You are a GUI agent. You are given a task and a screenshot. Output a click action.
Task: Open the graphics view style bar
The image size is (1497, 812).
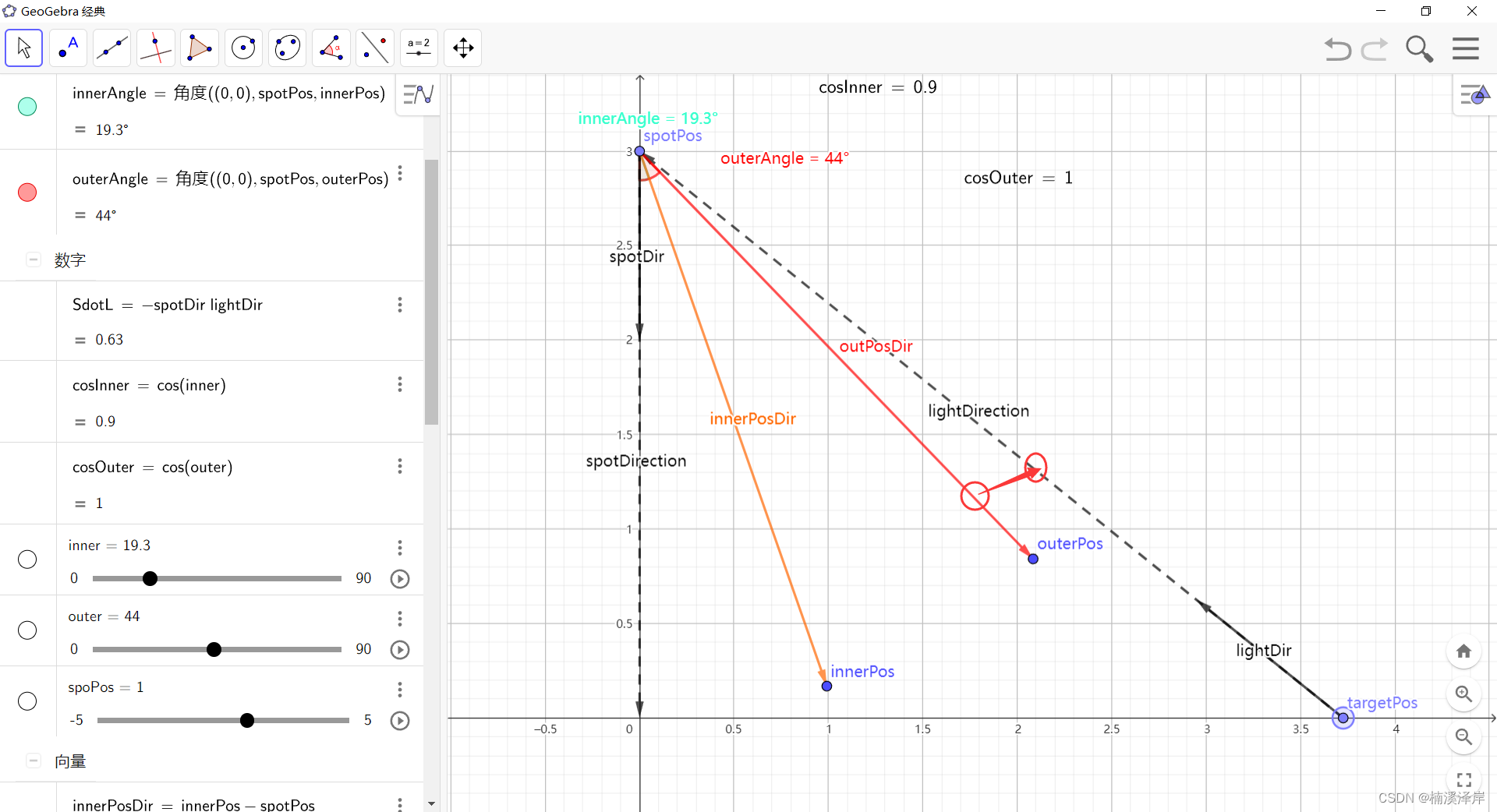click(x=1474, y=95)
